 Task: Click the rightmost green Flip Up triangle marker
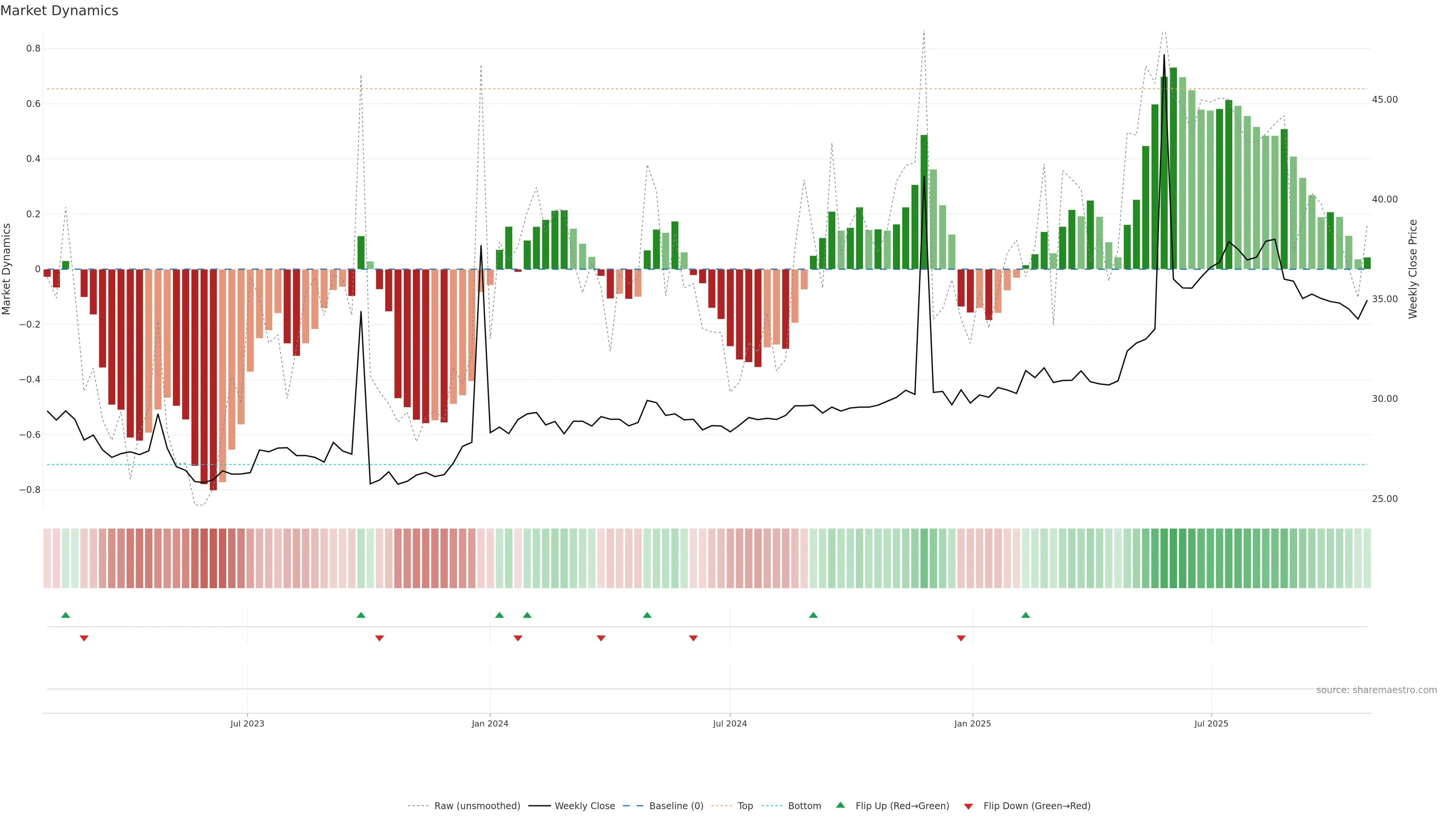(x=1025, y=615)
